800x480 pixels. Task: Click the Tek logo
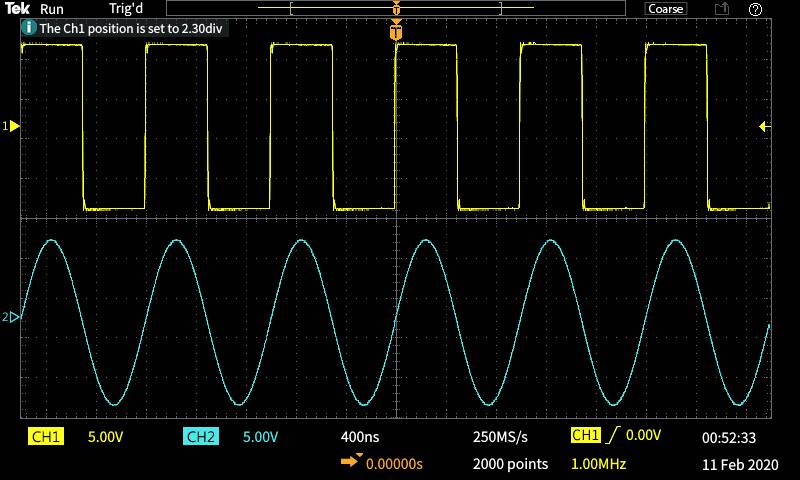tap(17, 9)
